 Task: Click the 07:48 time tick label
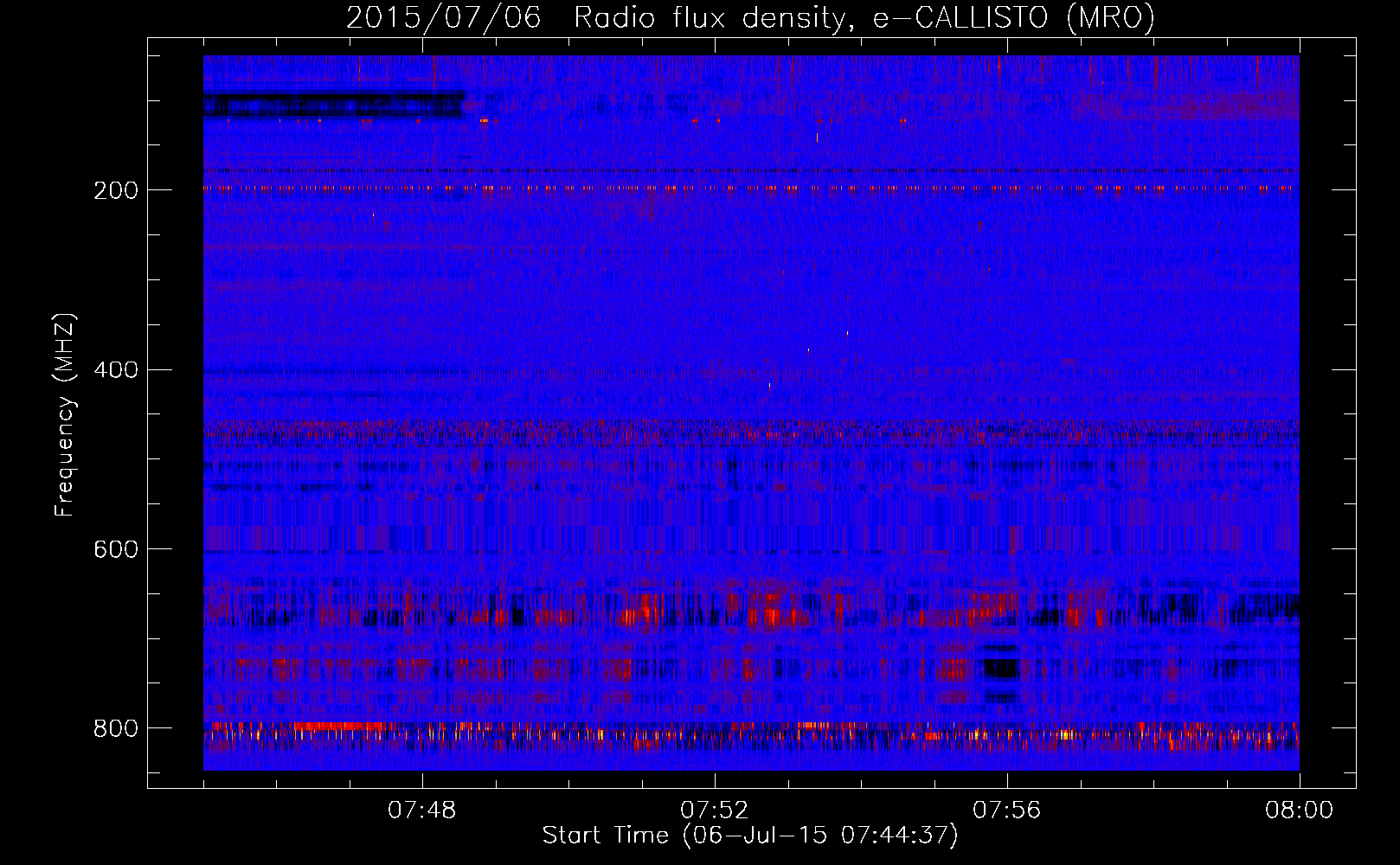click(422, 811)
